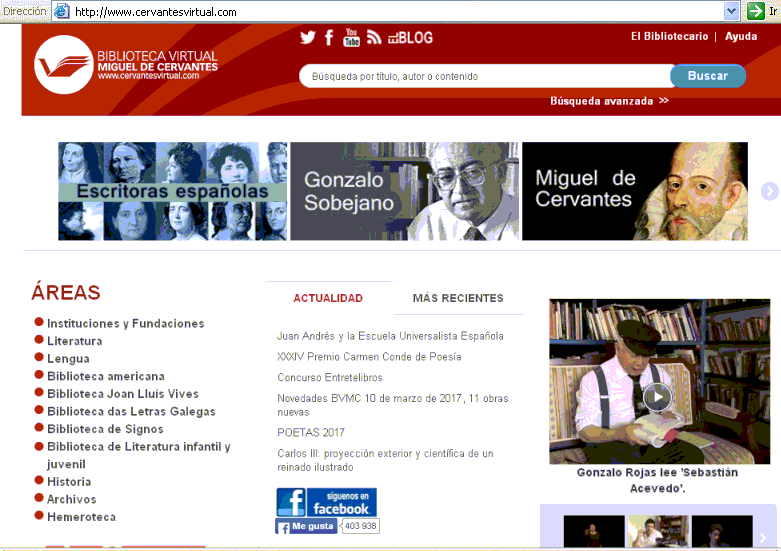Viewport: 781px width, 551px height.
Task: Click the Internet Explorer page icon
Action: point(61,11)
